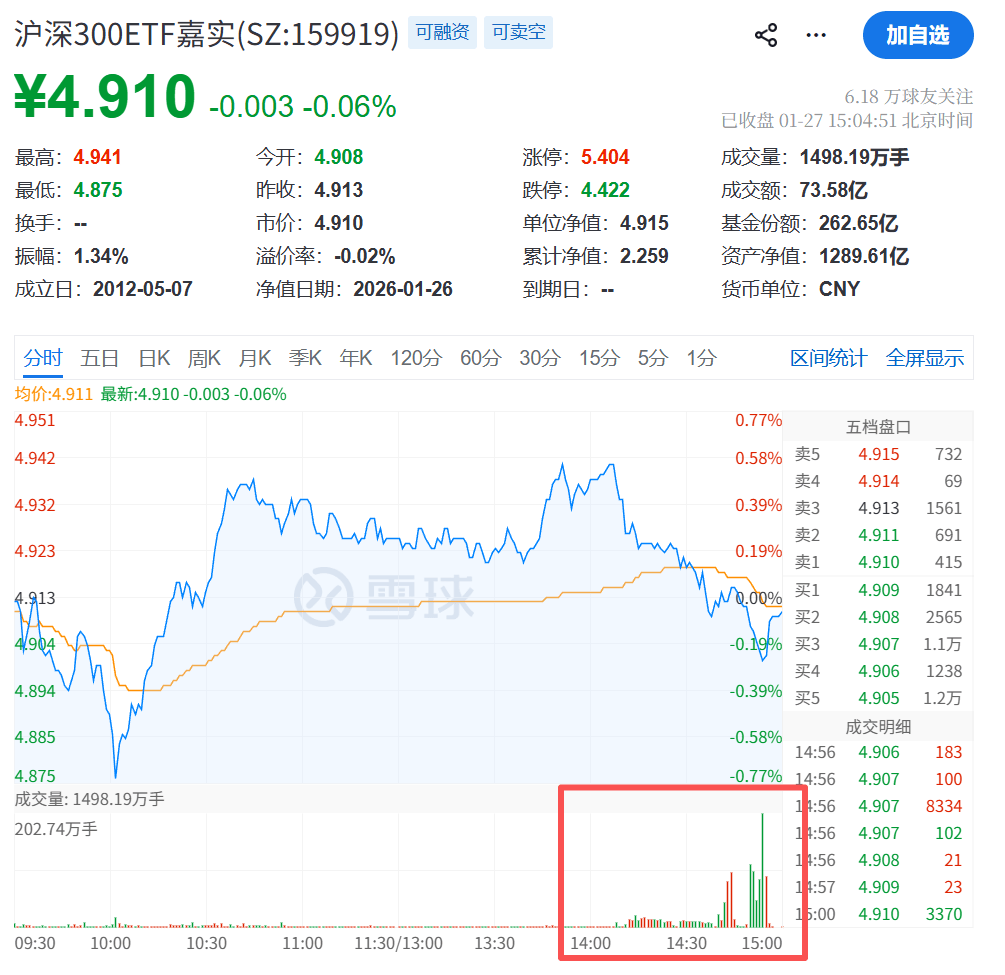Switch to the 年K chart tab

356,358
